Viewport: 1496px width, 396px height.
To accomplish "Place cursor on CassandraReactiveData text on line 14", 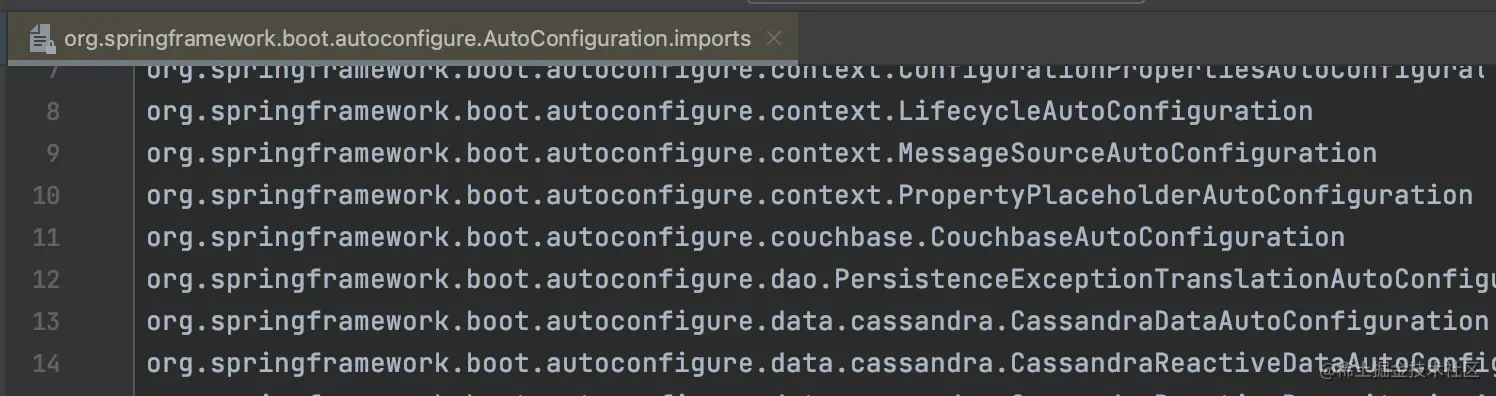I will (1177, 363).
